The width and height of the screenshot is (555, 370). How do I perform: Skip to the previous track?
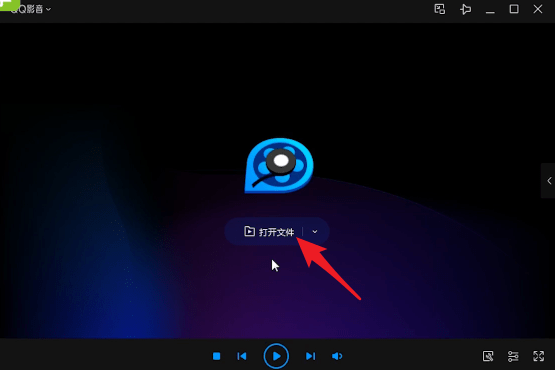coord(242,356)
